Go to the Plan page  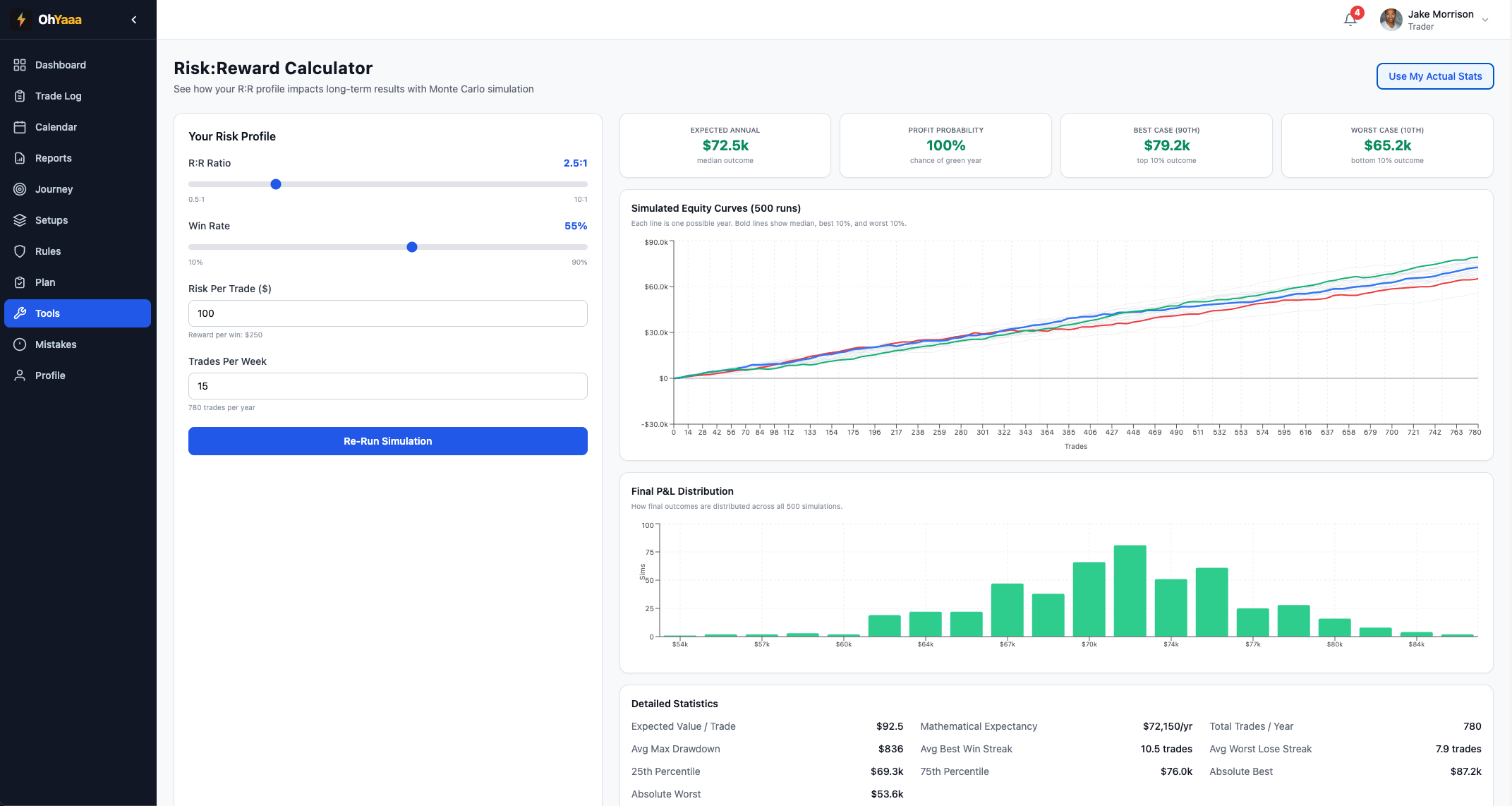click(45, 282)
